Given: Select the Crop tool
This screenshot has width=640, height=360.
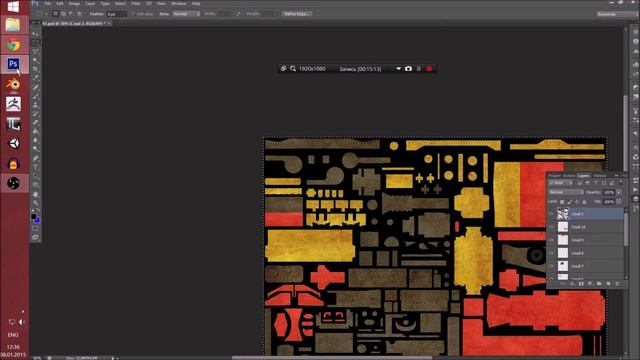Looking at the screenshot, I should pos(36,69).
